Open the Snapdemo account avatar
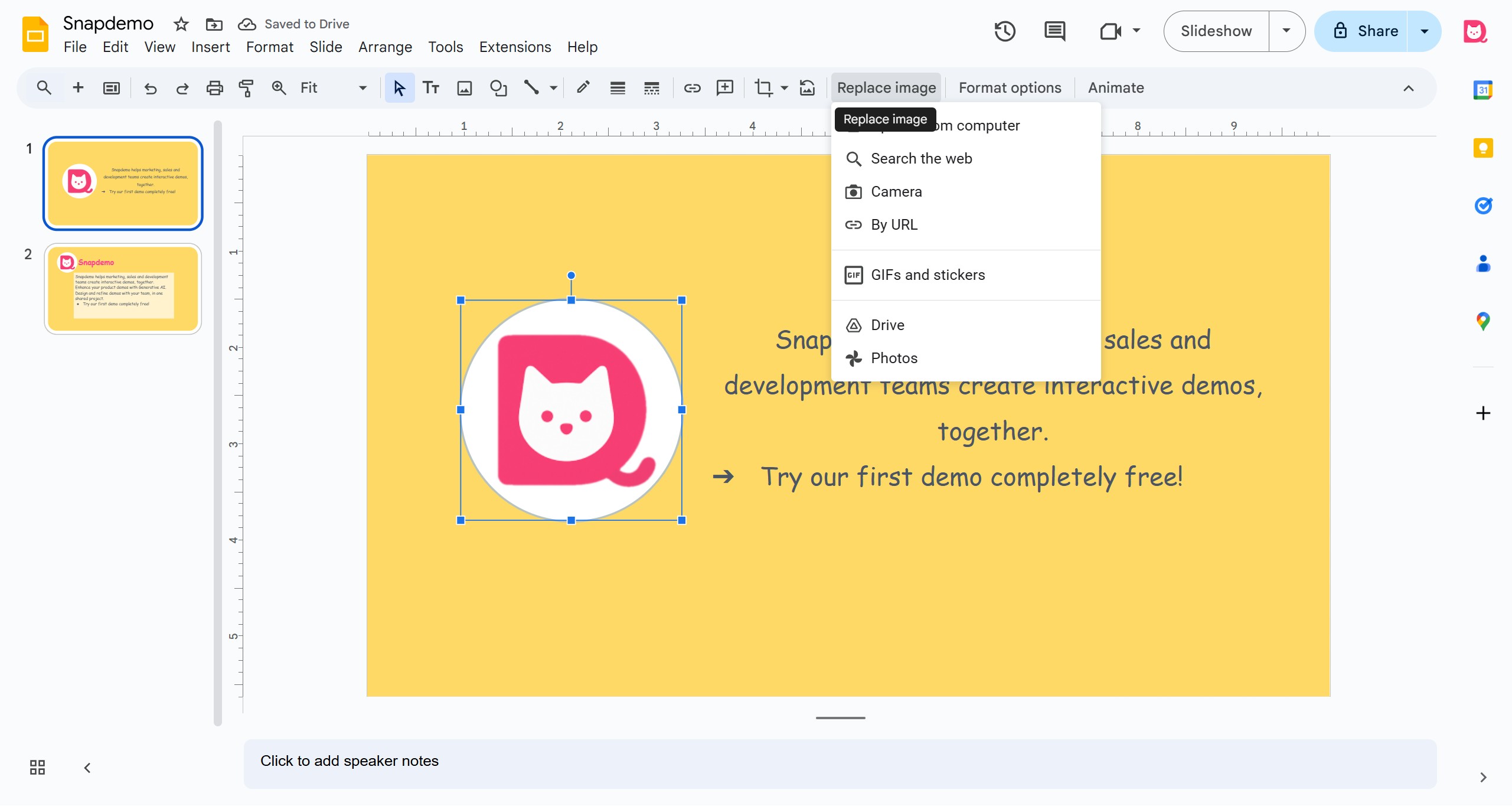 (x=1475, y=31)
